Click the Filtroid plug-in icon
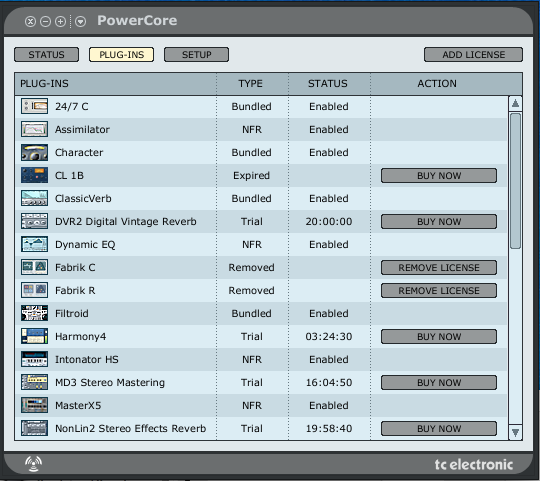The image size is (540, 481). click(34, 313)
